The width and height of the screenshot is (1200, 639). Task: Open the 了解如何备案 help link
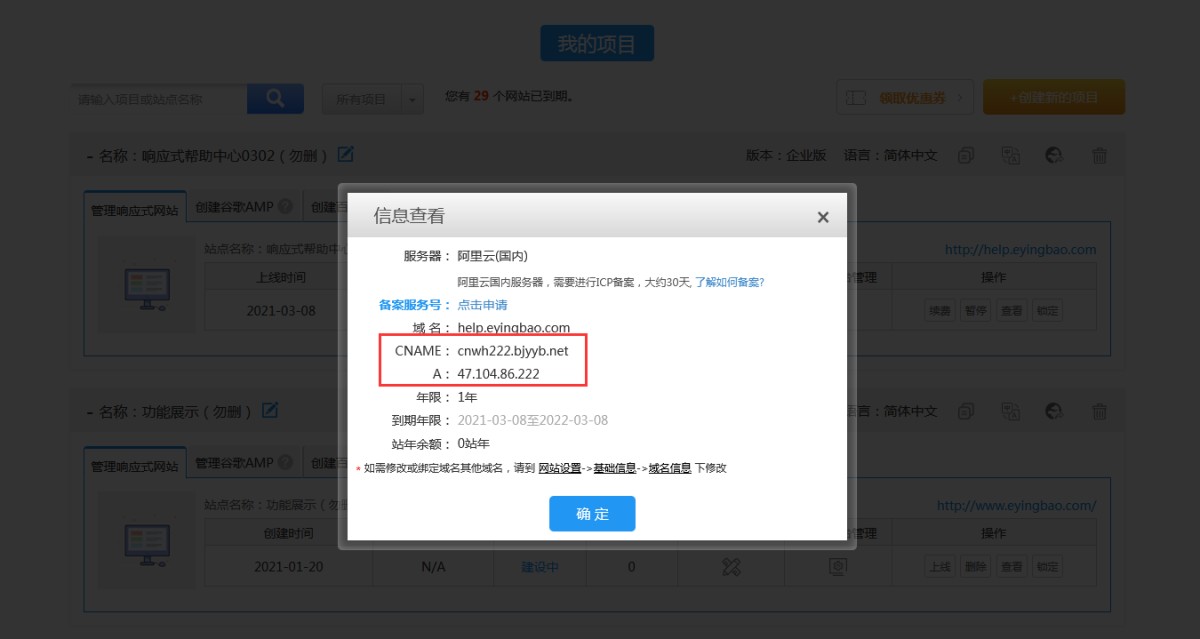[x=729, y=283]
